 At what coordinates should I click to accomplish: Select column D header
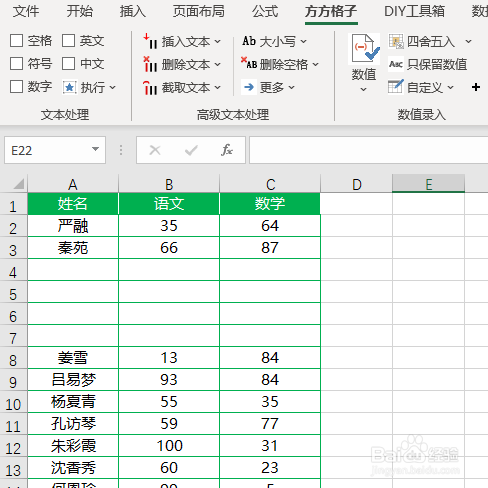pos(356,184)
